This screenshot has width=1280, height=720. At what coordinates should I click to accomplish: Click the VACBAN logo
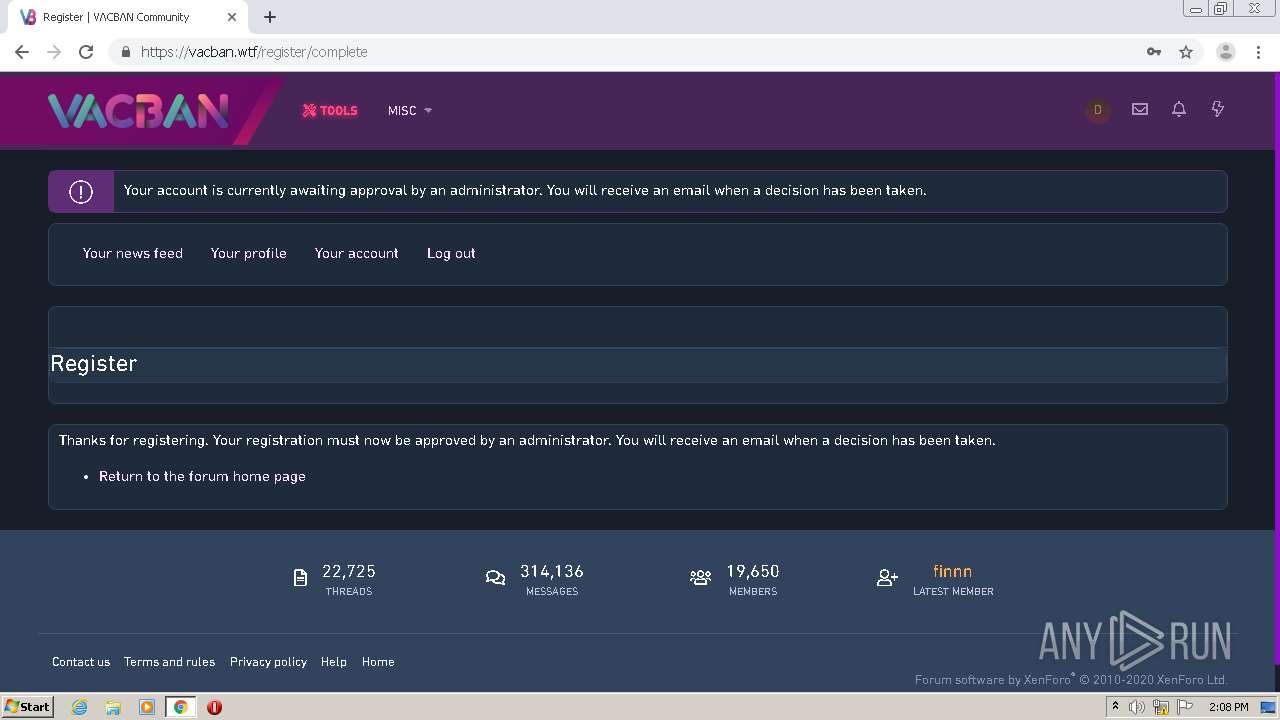tap(138, 111)
